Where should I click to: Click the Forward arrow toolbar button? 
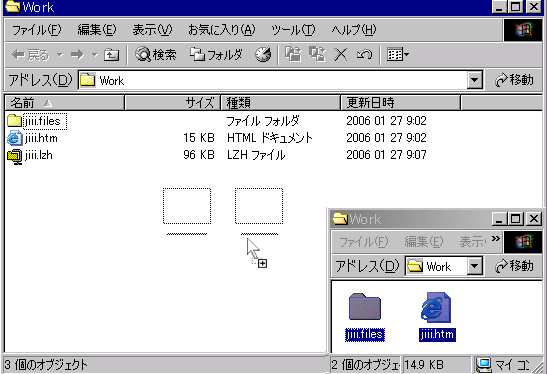77,55
